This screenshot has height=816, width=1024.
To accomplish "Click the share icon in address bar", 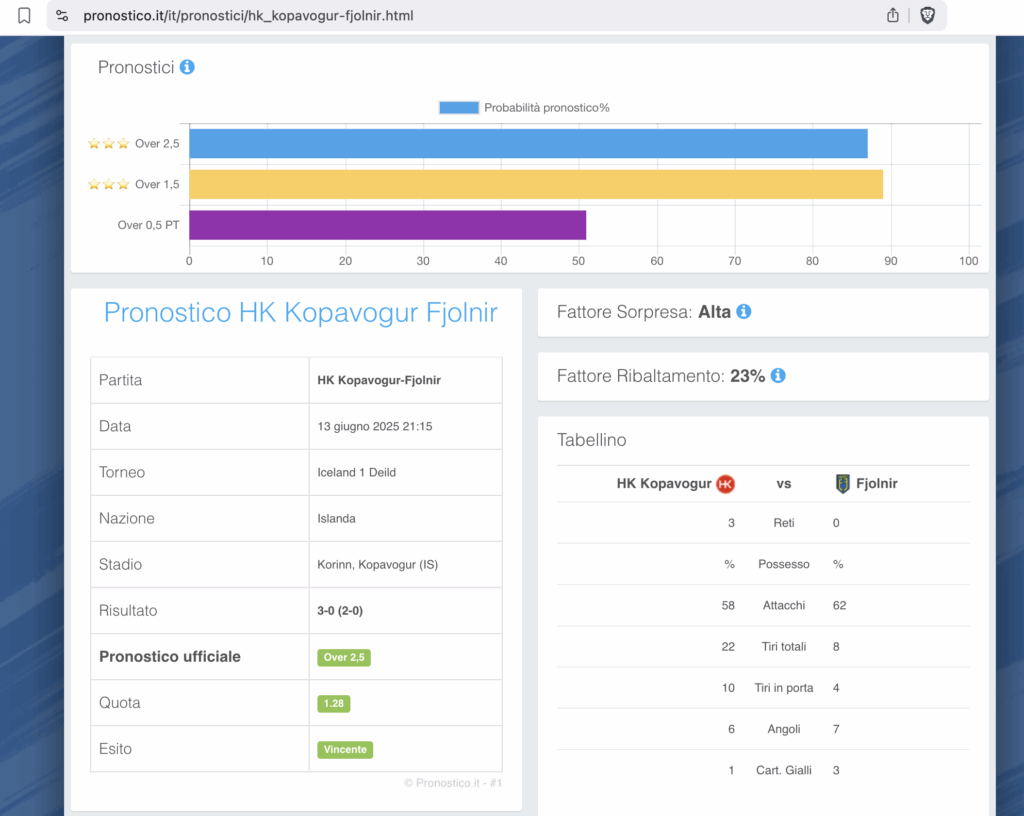I will 893,15.
